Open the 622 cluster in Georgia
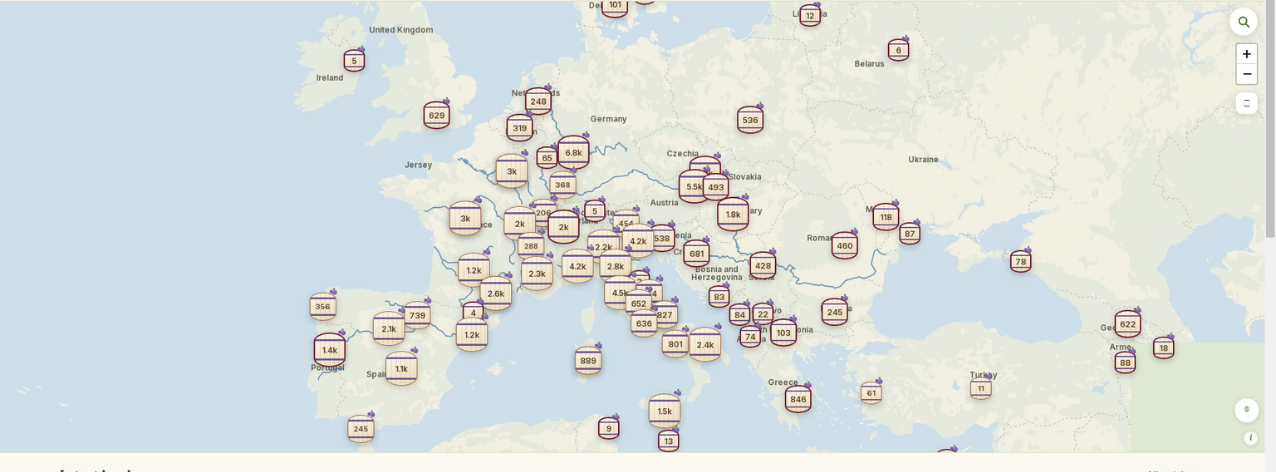Image resolution: width=1276 pixels, height=472 pixels. click(x=1128, y=324)
